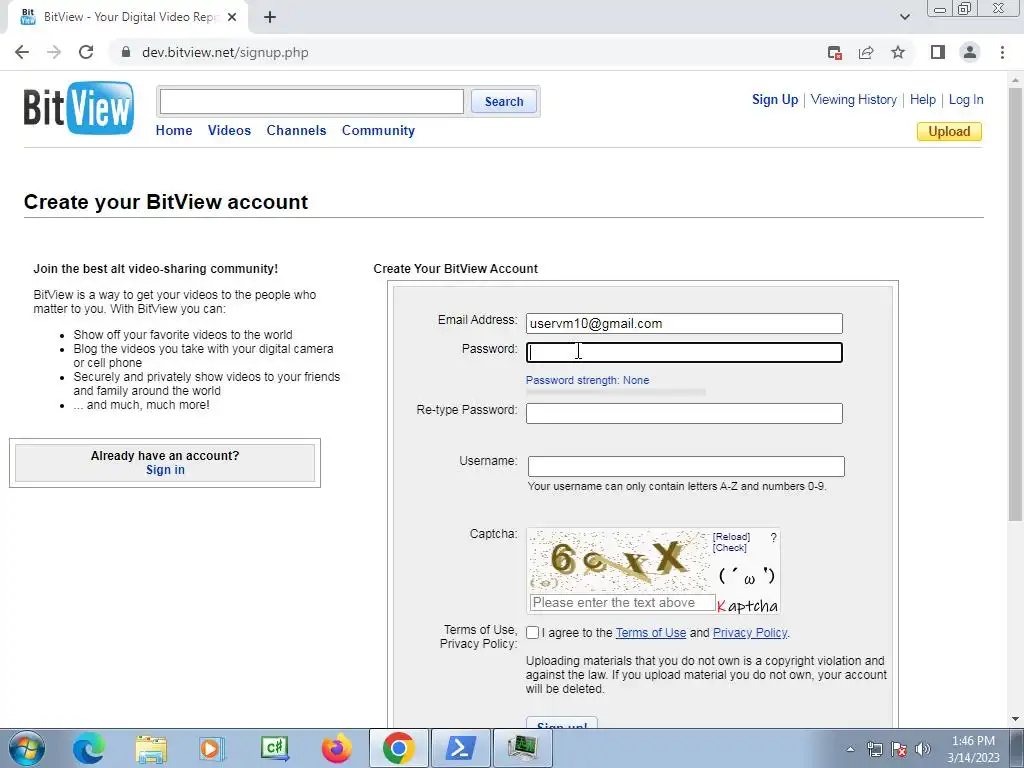Open File Explorer from taskbar

pos(151,748)
